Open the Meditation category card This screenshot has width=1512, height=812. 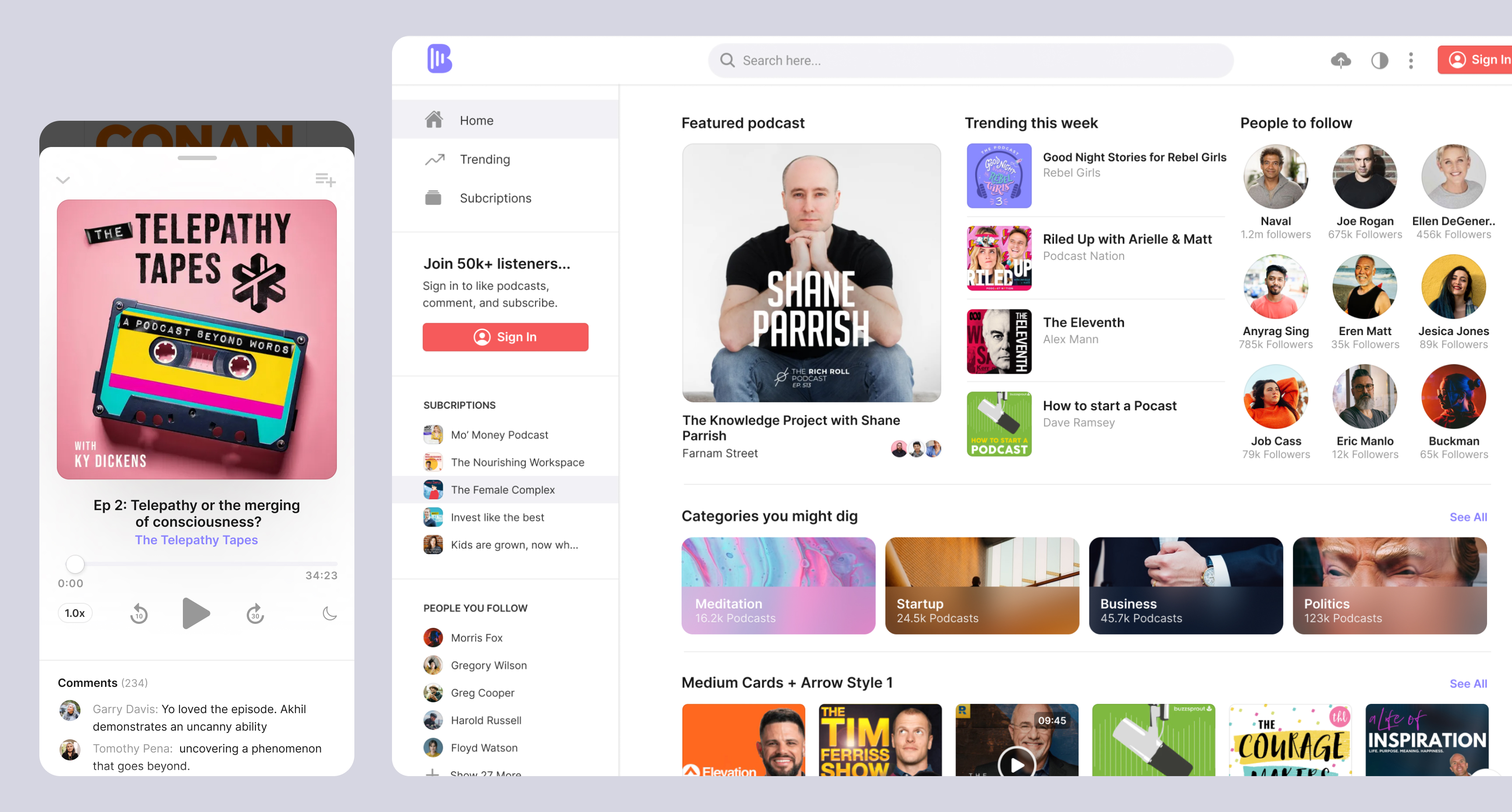(x=778, y=585)
